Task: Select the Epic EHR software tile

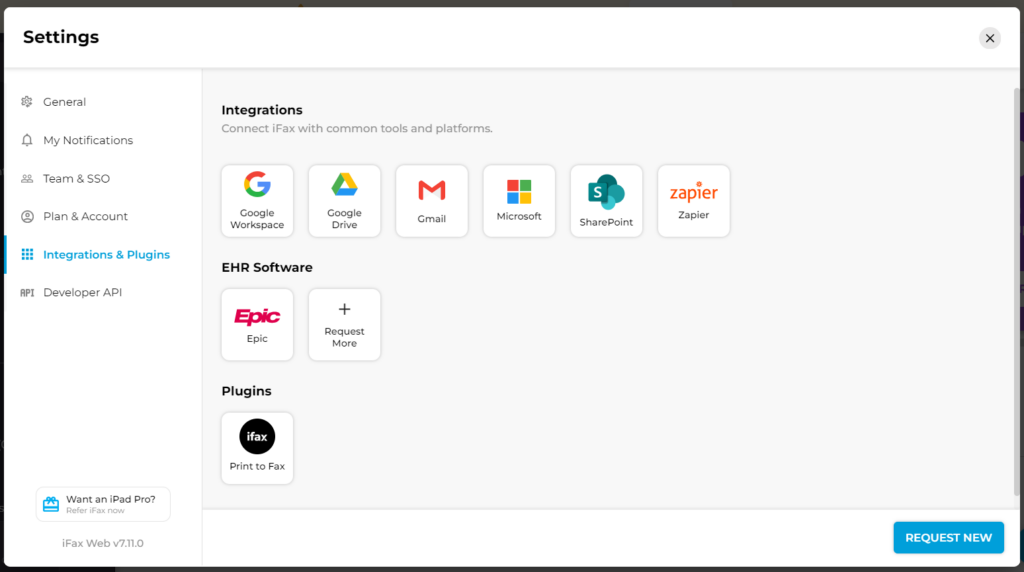Action: tap(257, 324)
